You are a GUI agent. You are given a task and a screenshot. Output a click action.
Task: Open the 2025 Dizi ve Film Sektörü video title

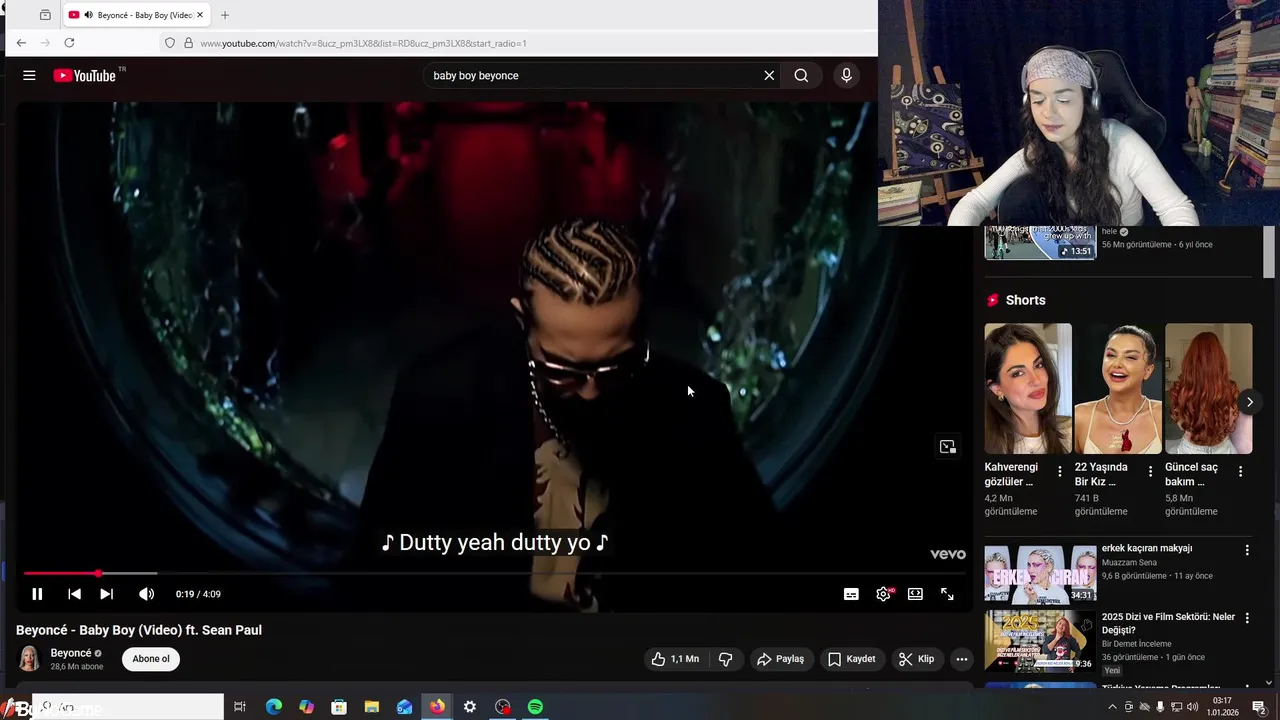point(1168,623)
